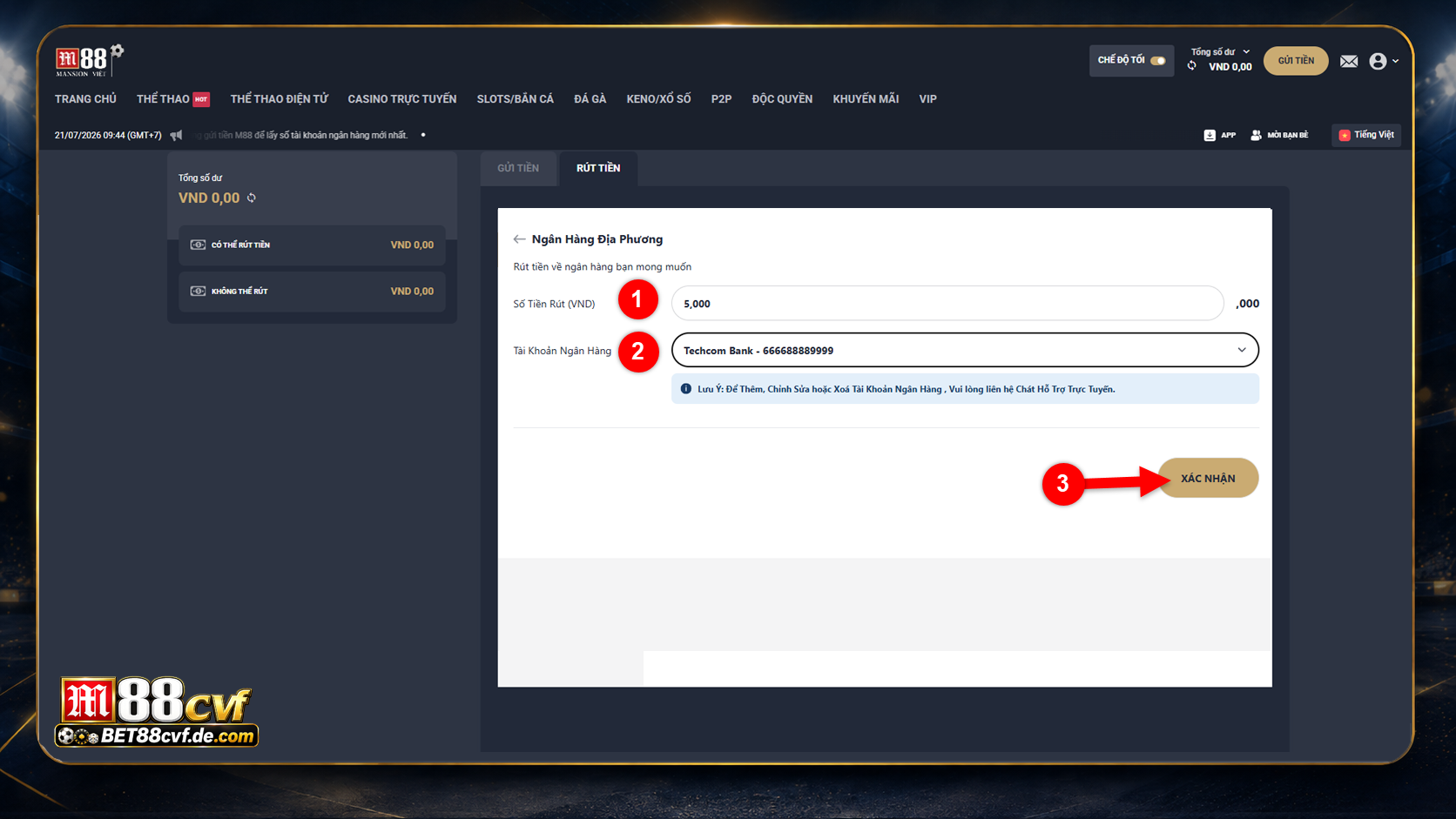Refresh the Tổng số dư sidebar balance
Viewport: 1456px width, 819px height.
coord(252,198)
